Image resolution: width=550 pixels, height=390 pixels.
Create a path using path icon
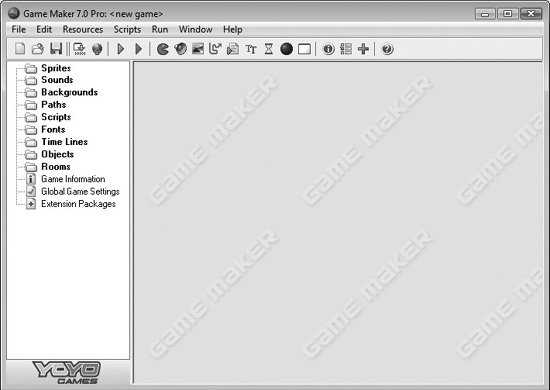[215, 49]
